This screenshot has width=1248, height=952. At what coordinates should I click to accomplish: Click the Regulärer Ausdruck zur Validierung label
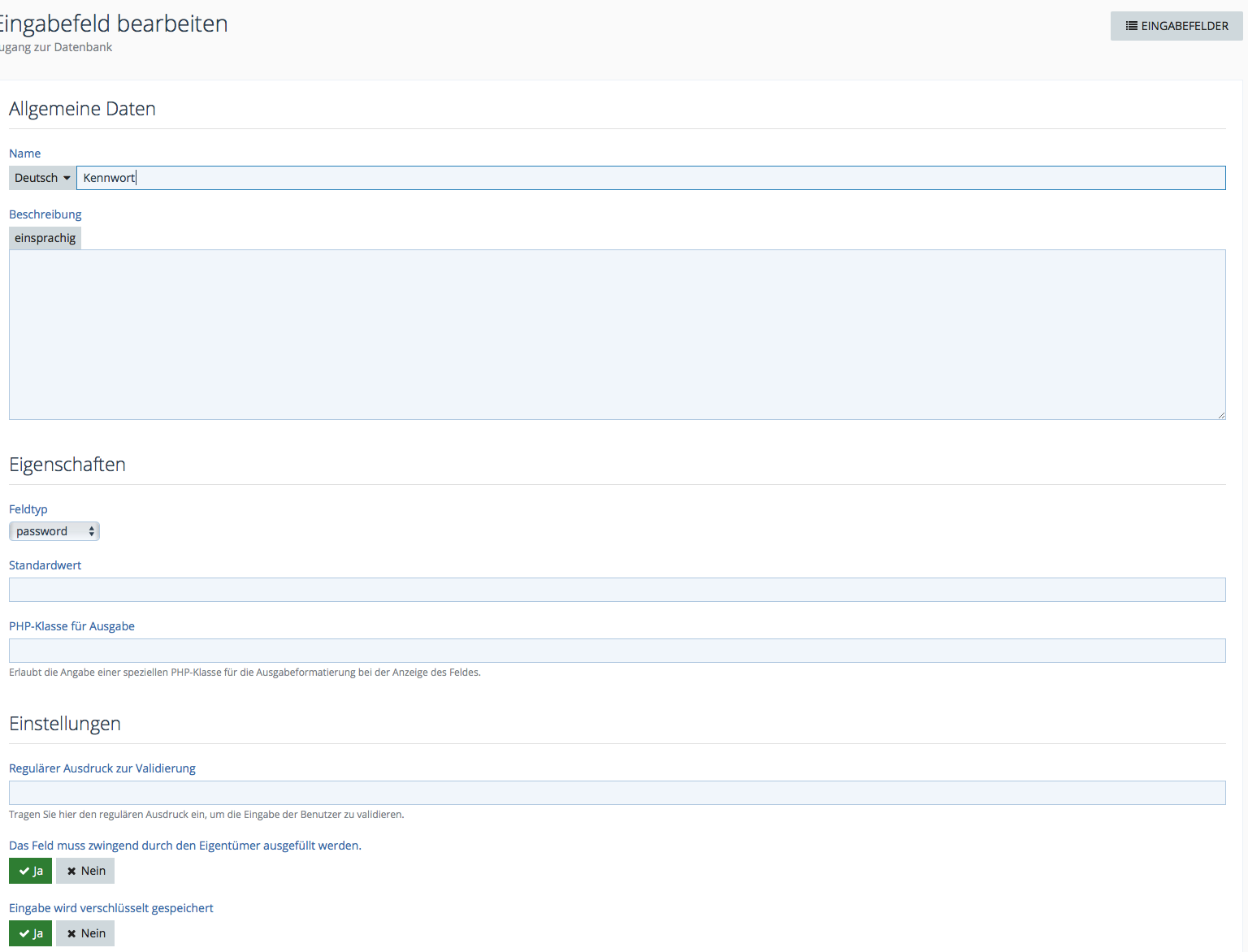click(x=102, y=768)
